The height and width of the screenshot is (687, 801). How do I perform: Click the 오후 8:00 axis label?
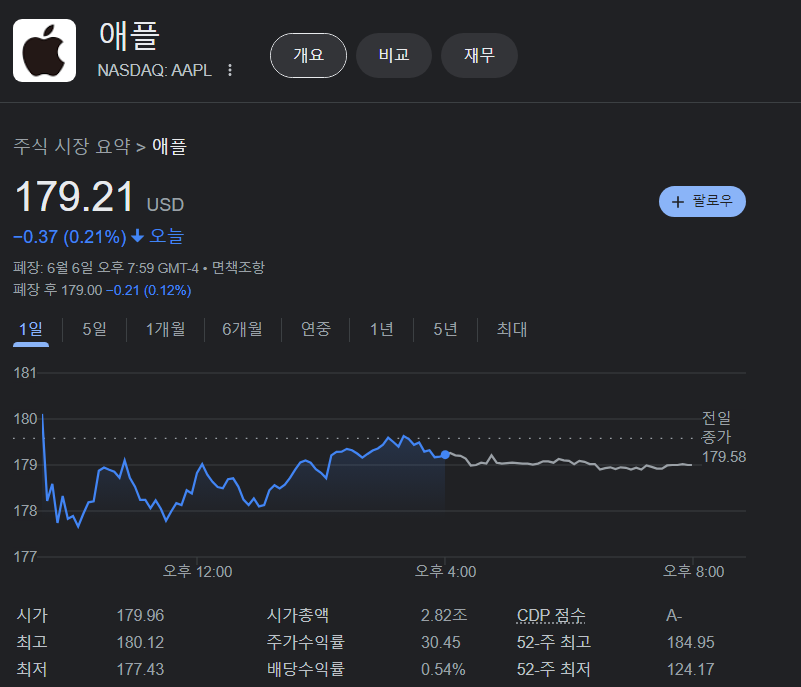(693, 572)
